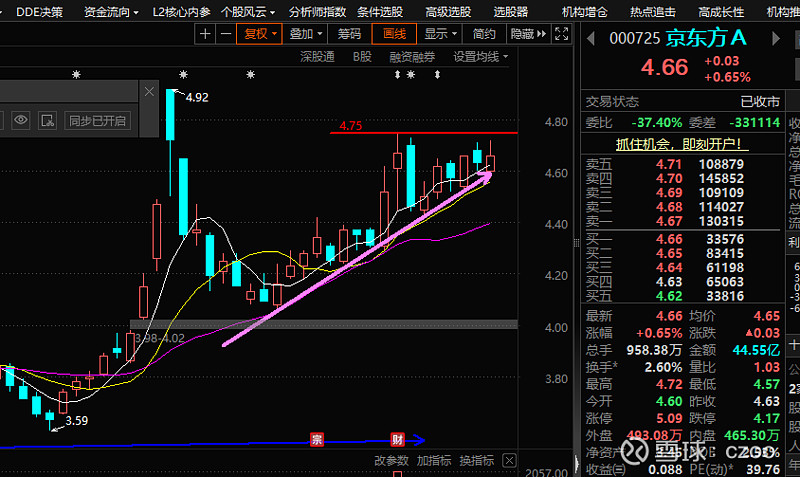Go to next stock with right arrow
The height and width of the screenshot is (477, 800).
pyautogui.click(x=776, y=38)
